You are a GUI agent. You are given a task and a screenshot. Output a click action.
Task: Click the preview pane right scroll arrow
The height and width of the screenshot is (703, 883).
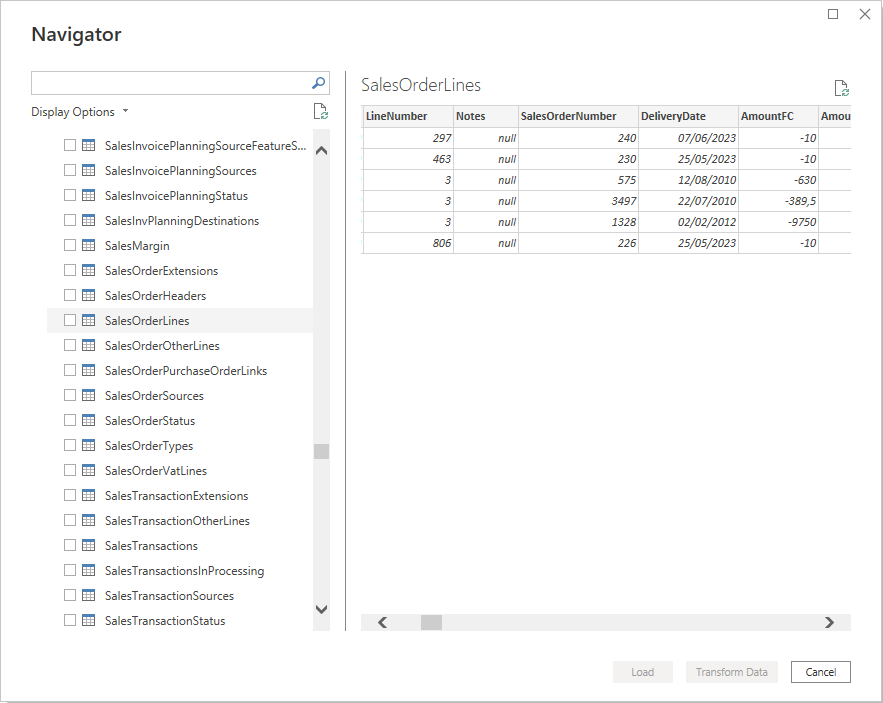828,621
